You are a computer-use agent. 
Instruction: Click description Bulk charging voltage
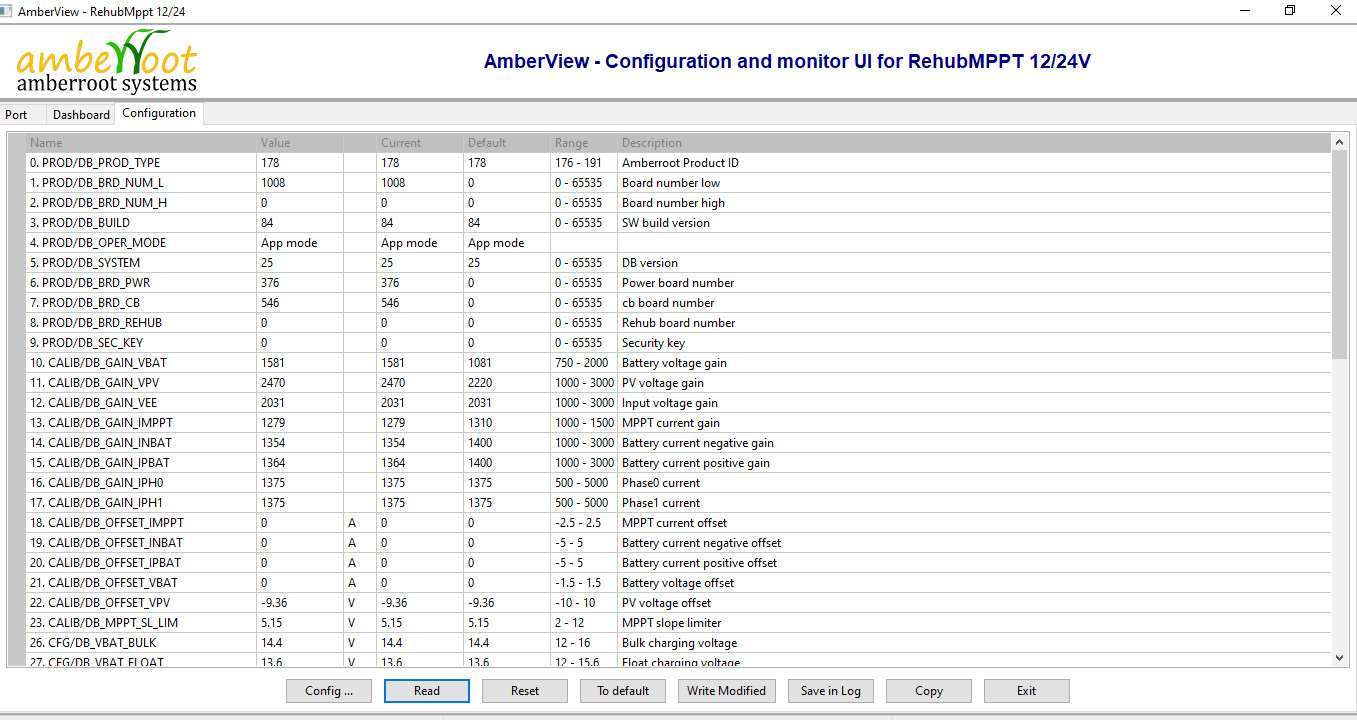679,643
